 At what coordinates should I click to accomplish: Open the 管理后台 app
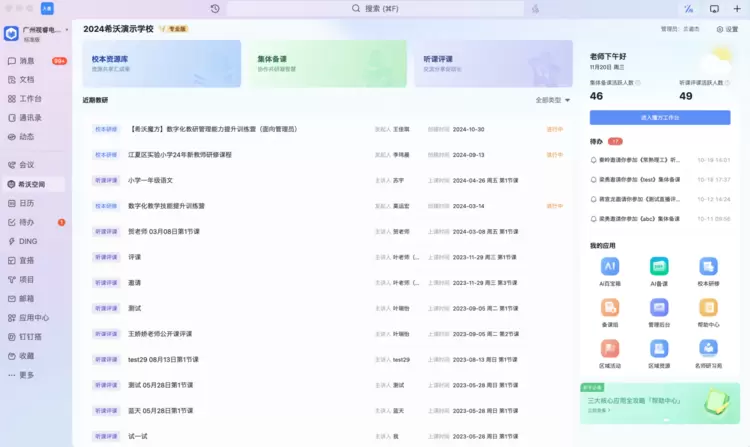(x=659, y=308)
